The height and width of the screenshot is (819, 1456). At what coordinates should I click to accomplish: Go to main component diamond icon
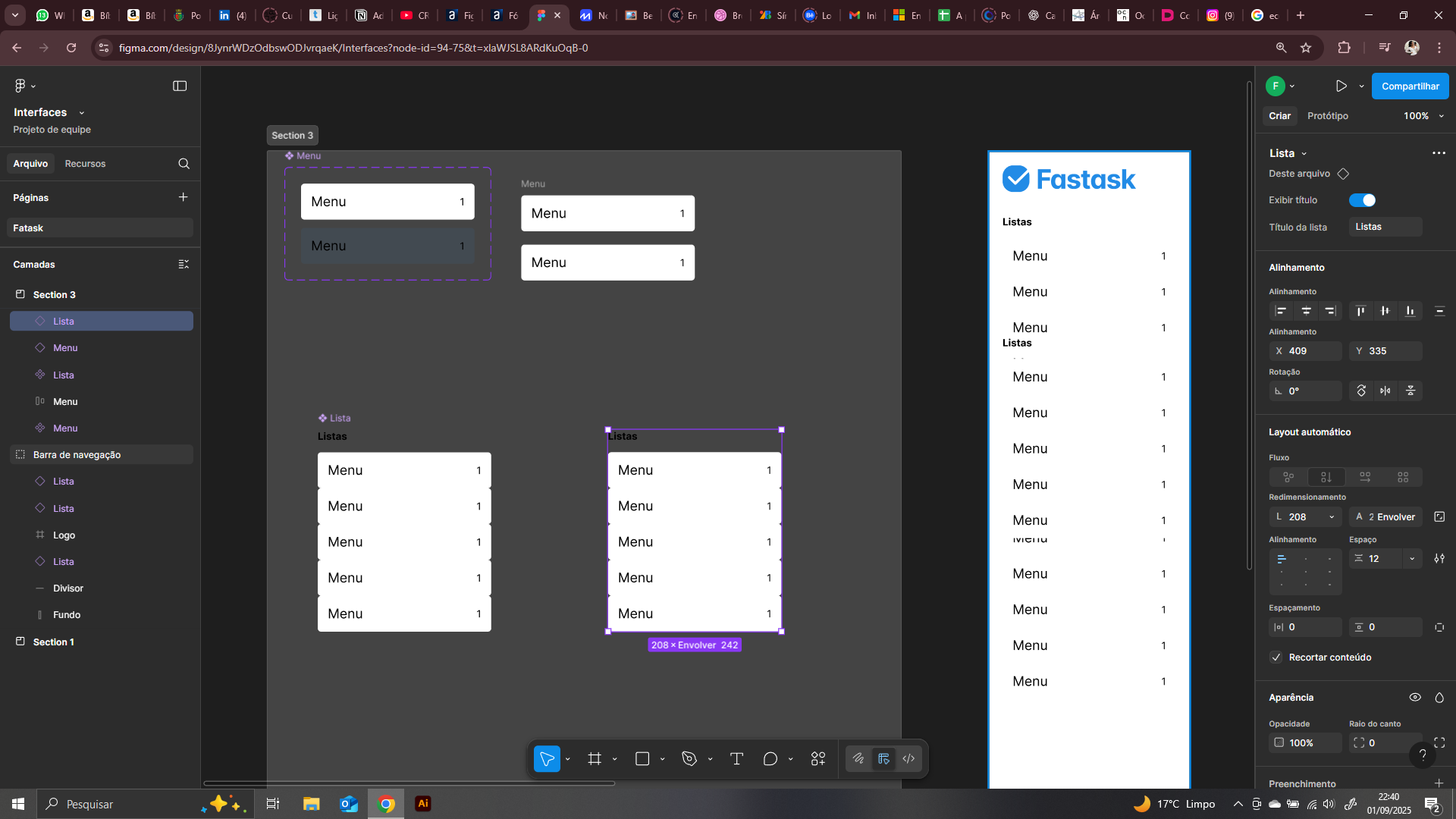point(1343,174)
